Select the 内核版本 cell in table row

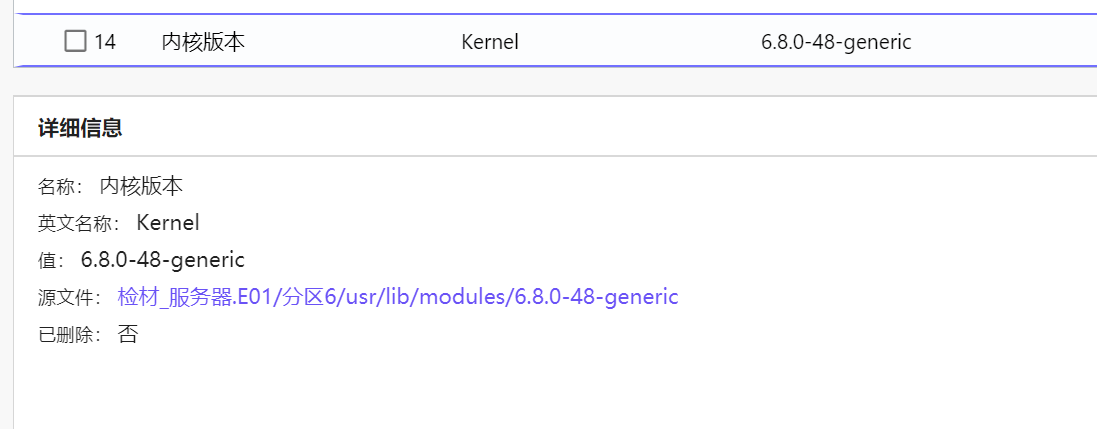coord(203,42)
